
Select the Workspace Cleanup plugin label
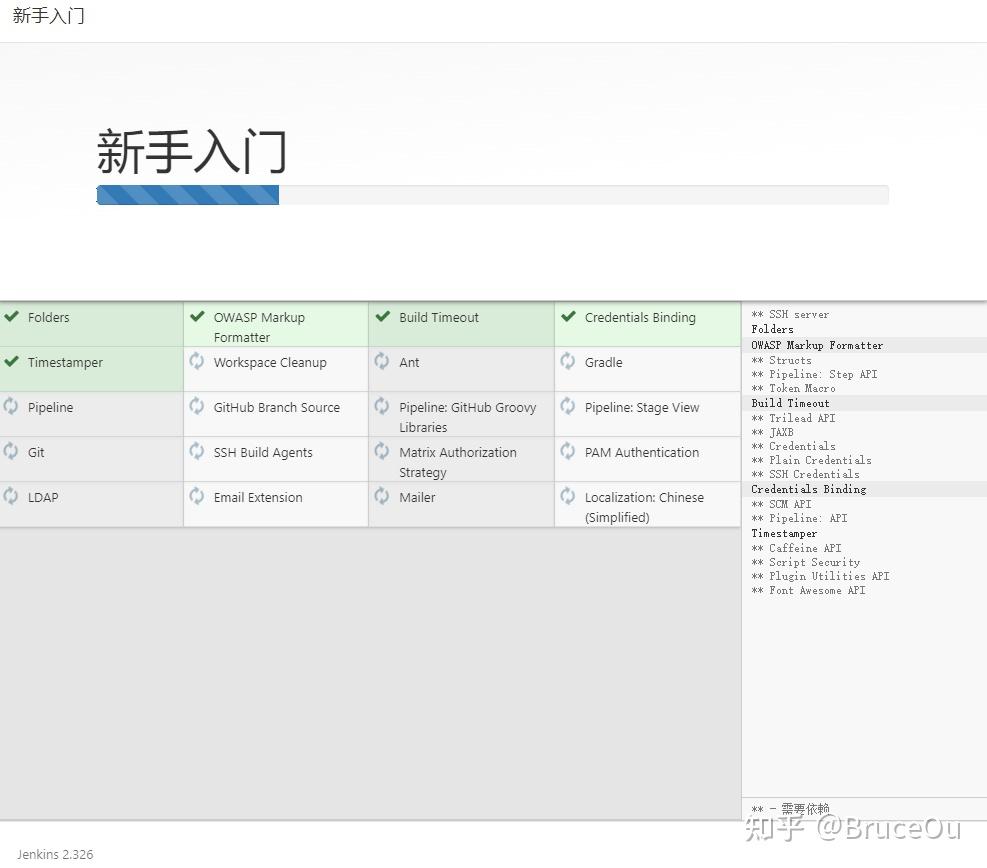(270, 363)
